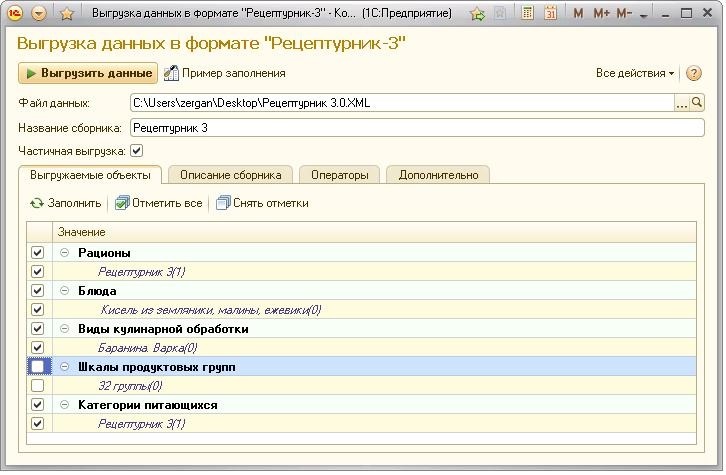Image resolution: width=726 pixels, height=475 pixels.
Task: Click the M+ memory add icon
Action: (x=601, y=15)
